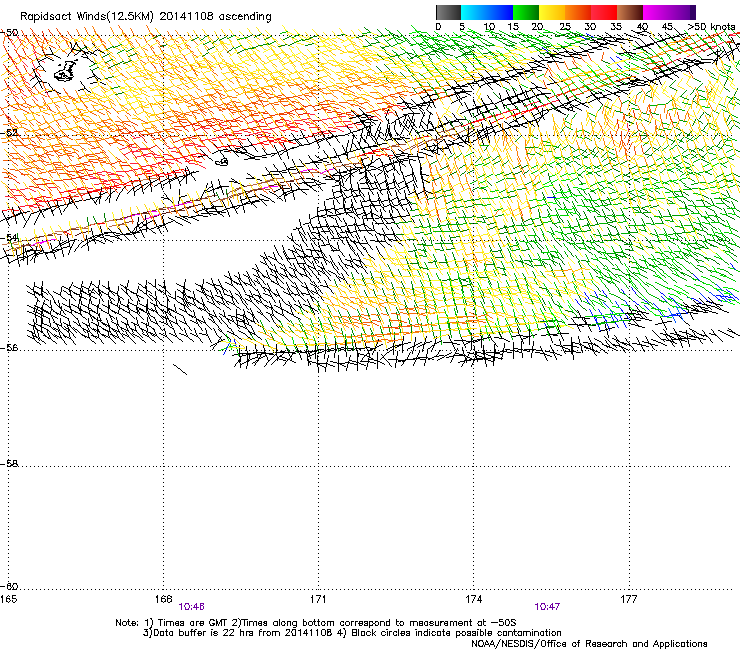Click the longitude label '171'
The image size is (740, 650).
click(x=318, y=599)
